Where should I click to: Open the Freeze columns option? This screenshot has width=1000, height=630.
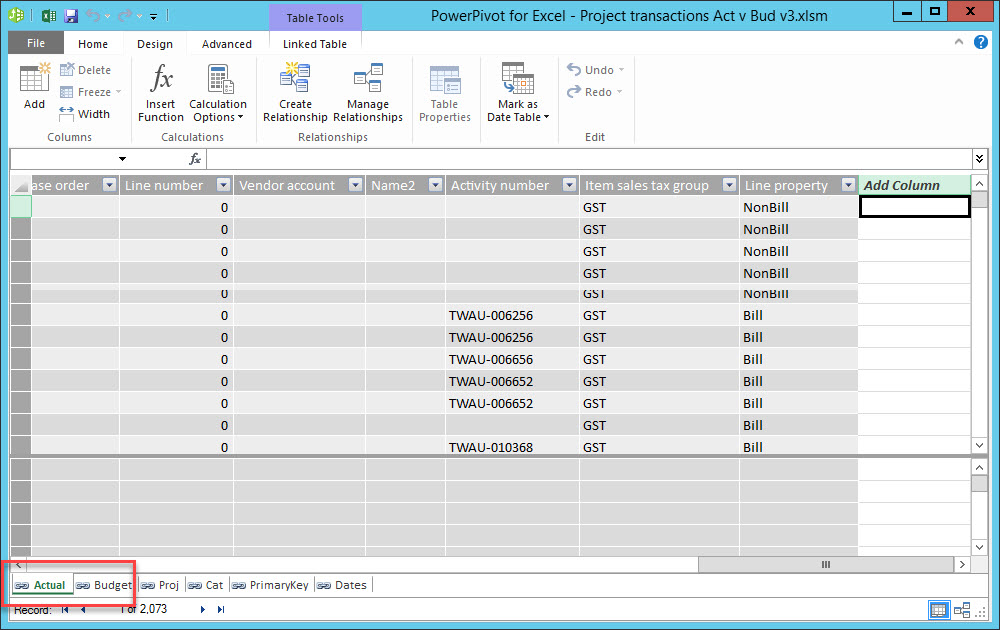(x=90, y=92)
